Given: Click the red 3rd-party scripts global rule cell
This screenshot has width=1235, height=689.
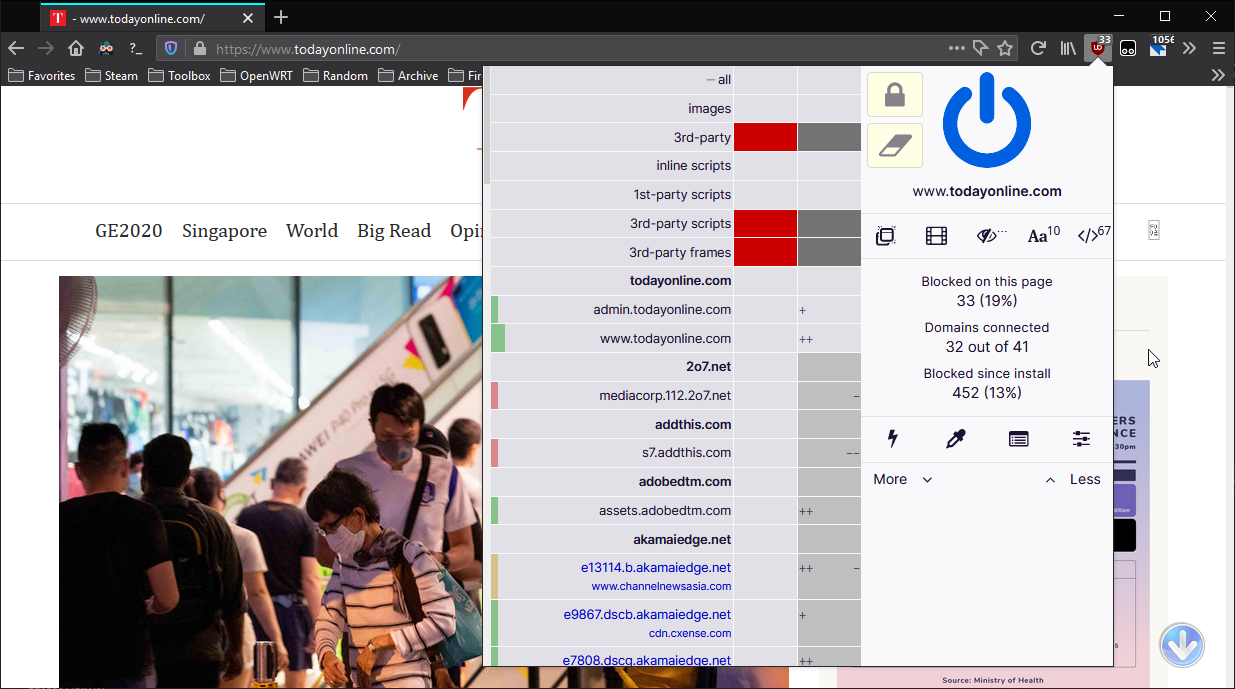Looking at the screenshot, I should pyautogui.click(x=765, y=223).
